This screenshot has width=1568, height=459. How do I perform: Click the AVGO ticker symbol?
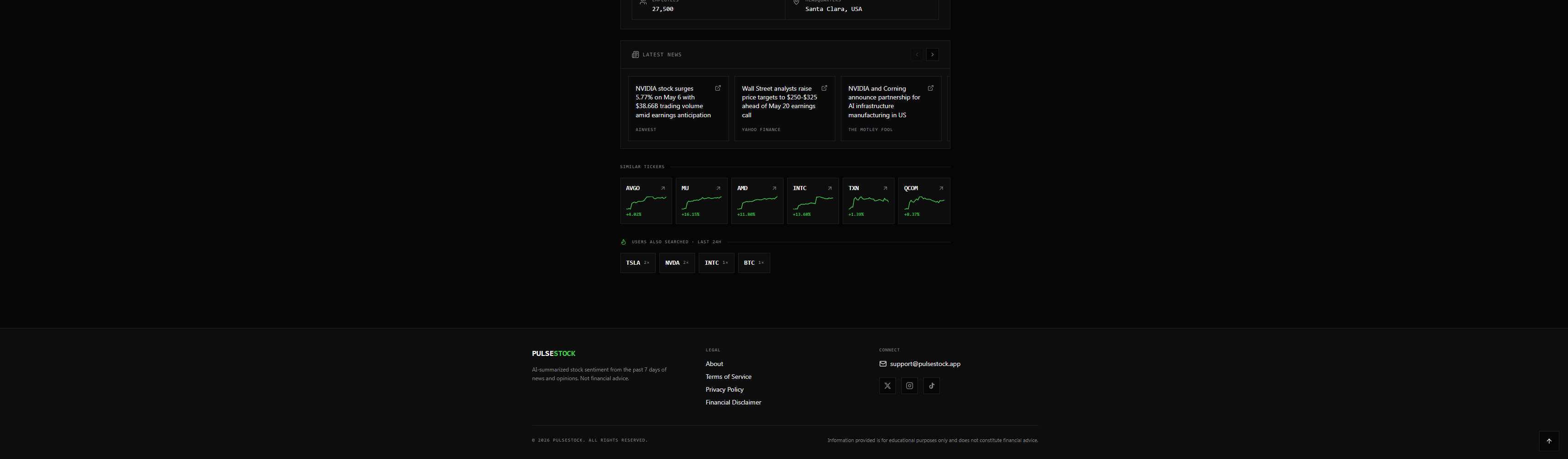point(633,188)
